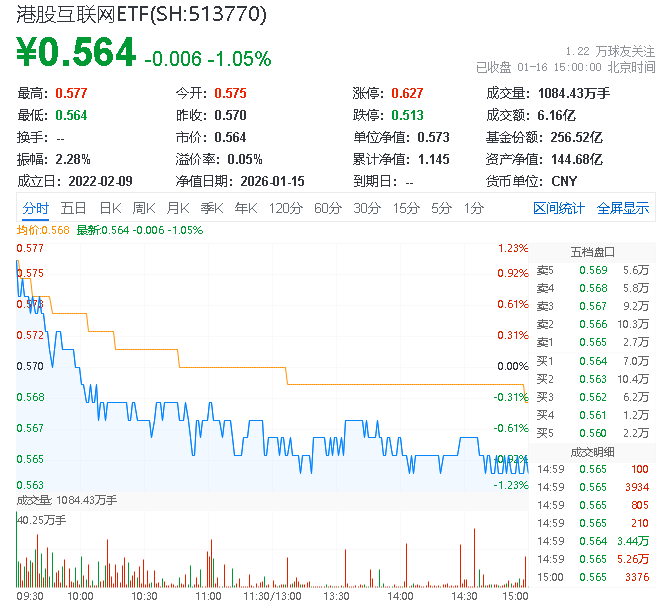This screenshot has height=615, width=656.
Task: Select the 日K daily candlestick tab
Action: (109, 208)
